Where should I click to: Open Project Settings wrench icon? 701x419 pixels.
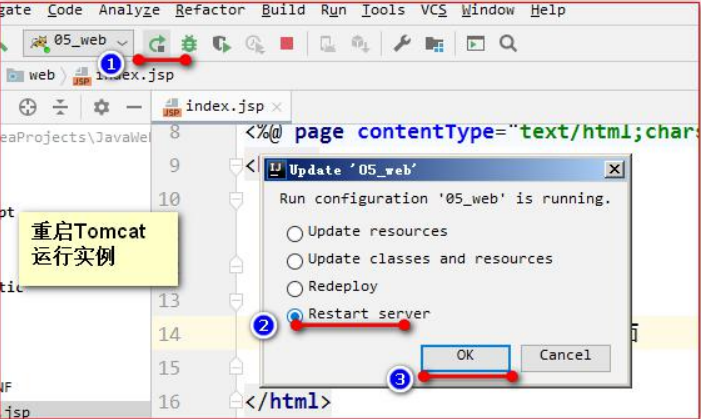coord(401,43)
